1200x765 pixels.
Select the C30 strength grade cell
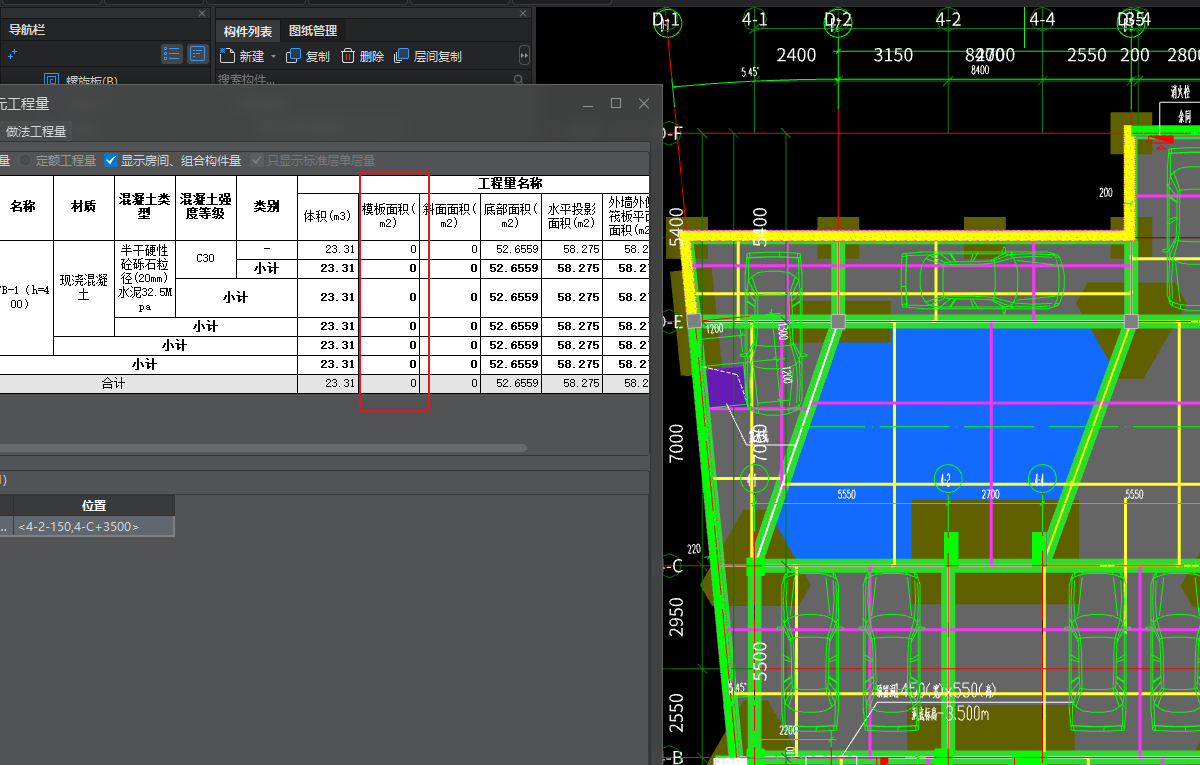[x=205, y=259]
